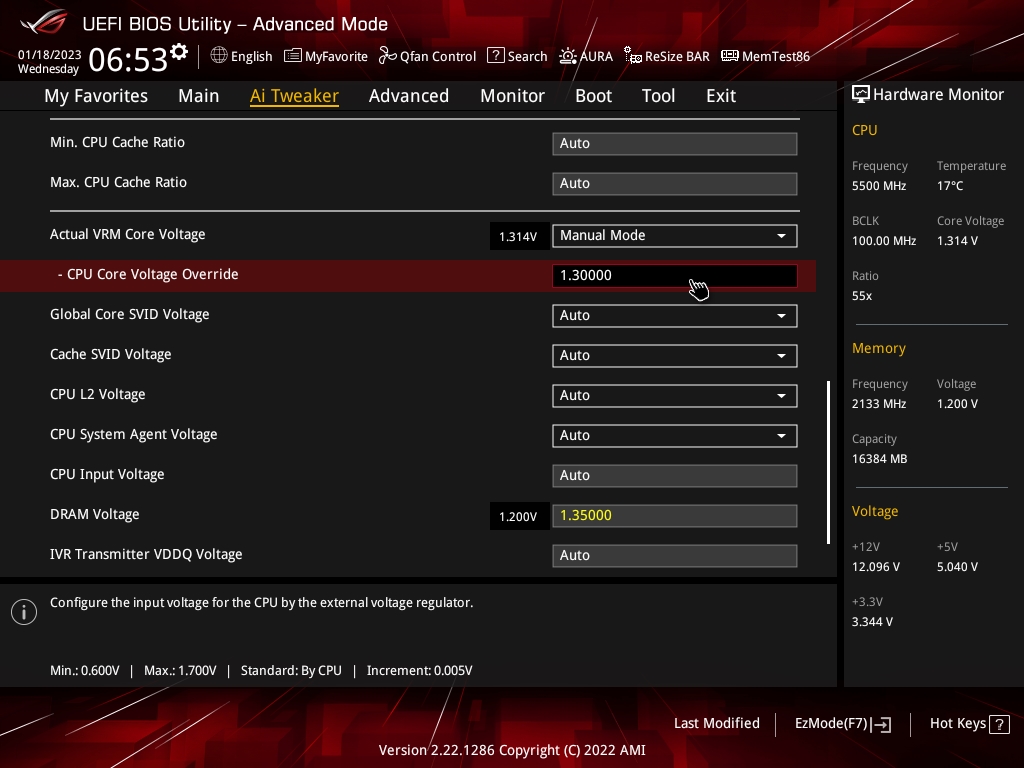Click CPU Core Voltage Override field

pos(675,276)
